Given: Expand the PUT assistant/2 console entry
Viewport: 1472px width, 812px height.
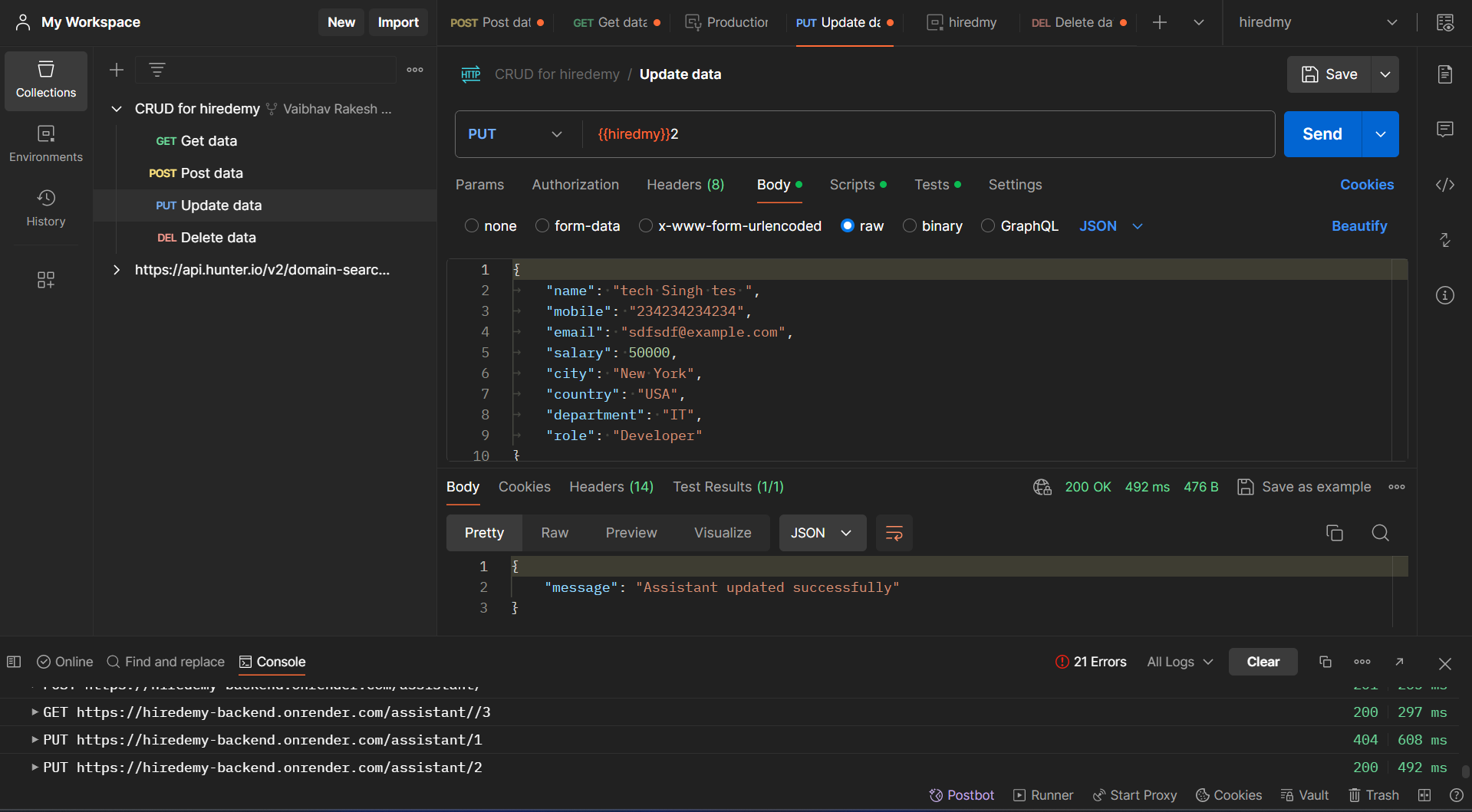Looking at the screenshot, I should click(x=35, y=767).
